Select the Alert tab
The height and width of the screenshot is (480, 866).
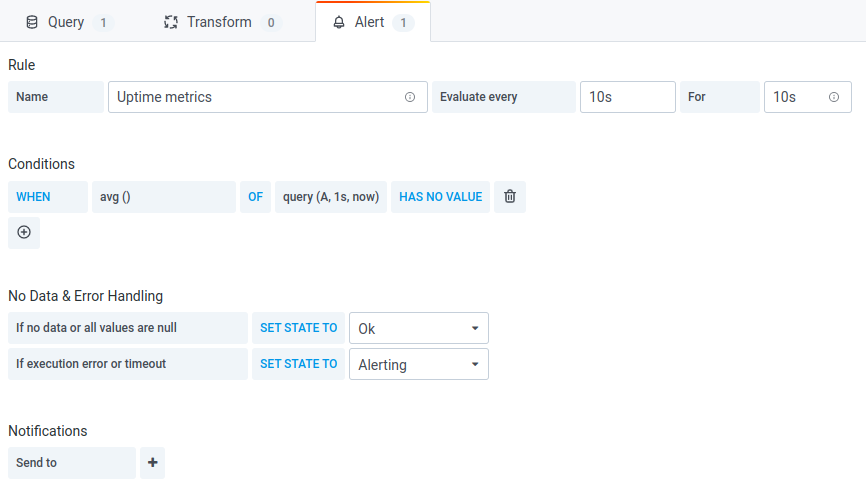coord(373,22)
